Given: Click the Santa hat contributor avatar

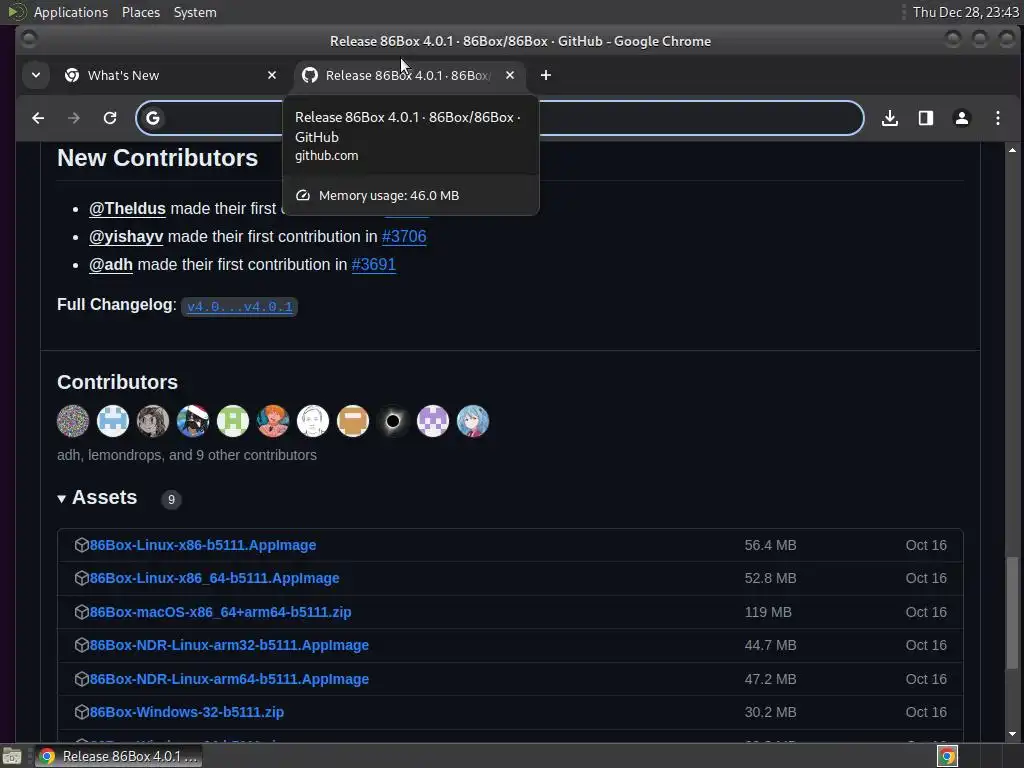Looking at the screenshot, I should point(193,421).
